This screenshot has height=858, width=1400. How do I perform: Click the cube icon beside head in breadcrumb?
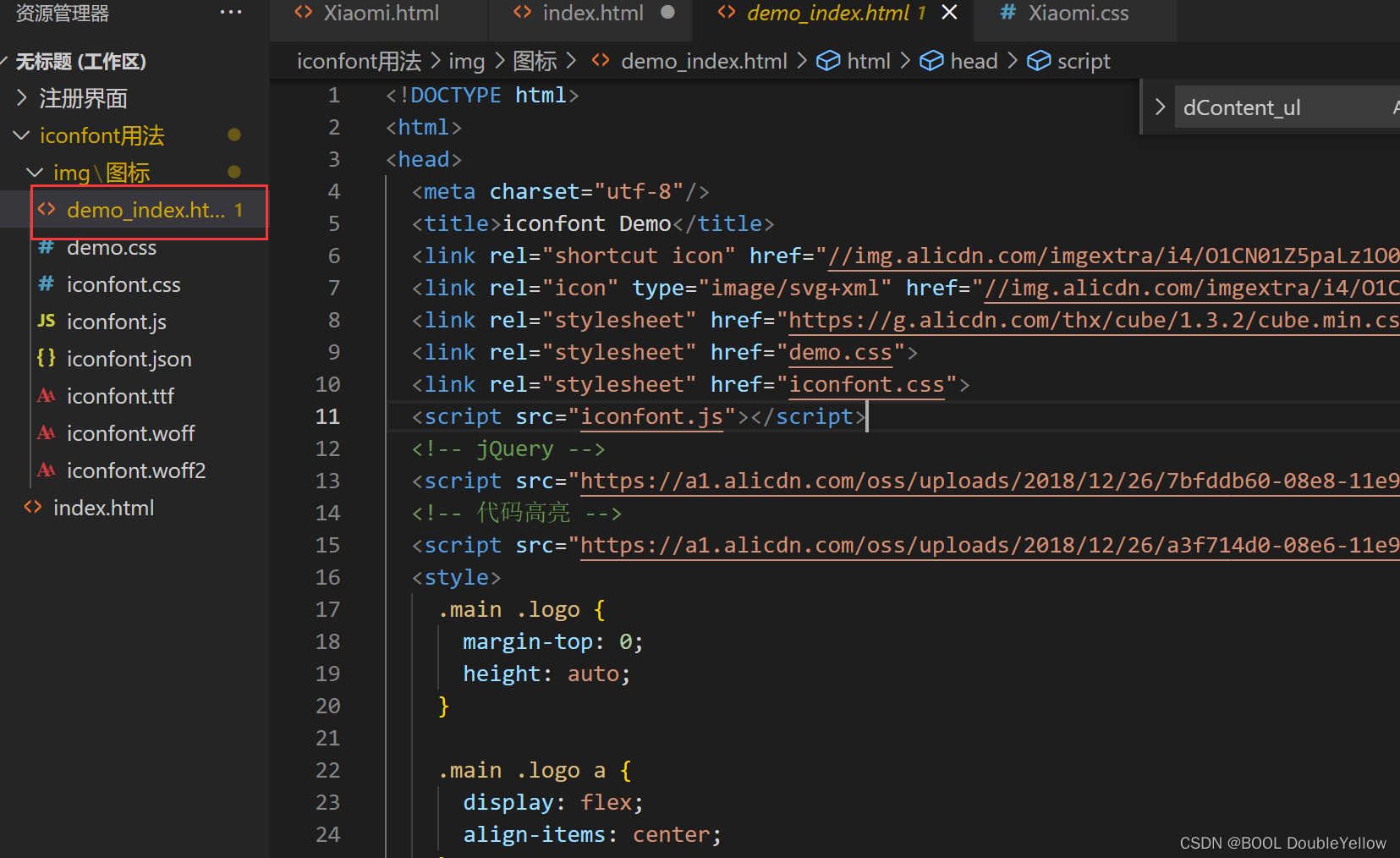coord(931,60)
